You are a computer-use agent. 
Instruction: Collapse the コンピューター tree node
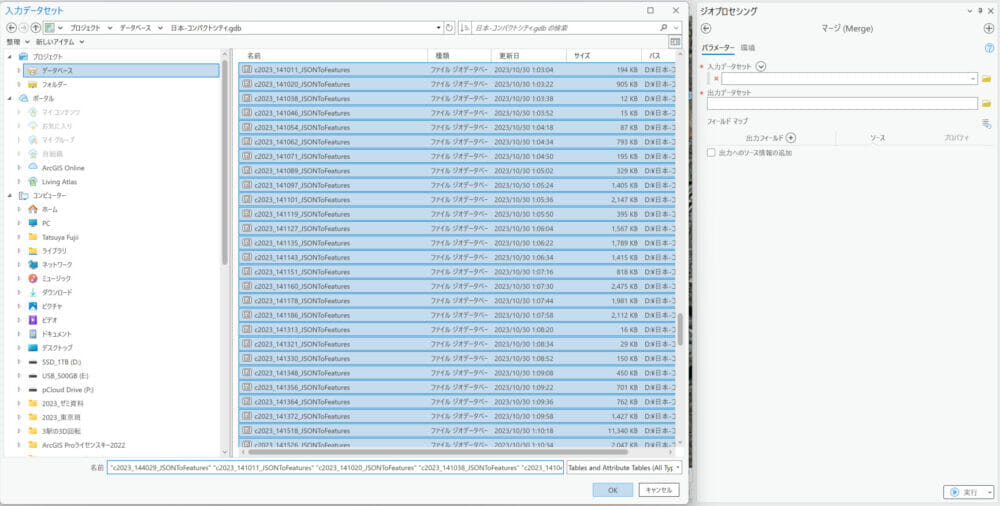coord(10,195)
